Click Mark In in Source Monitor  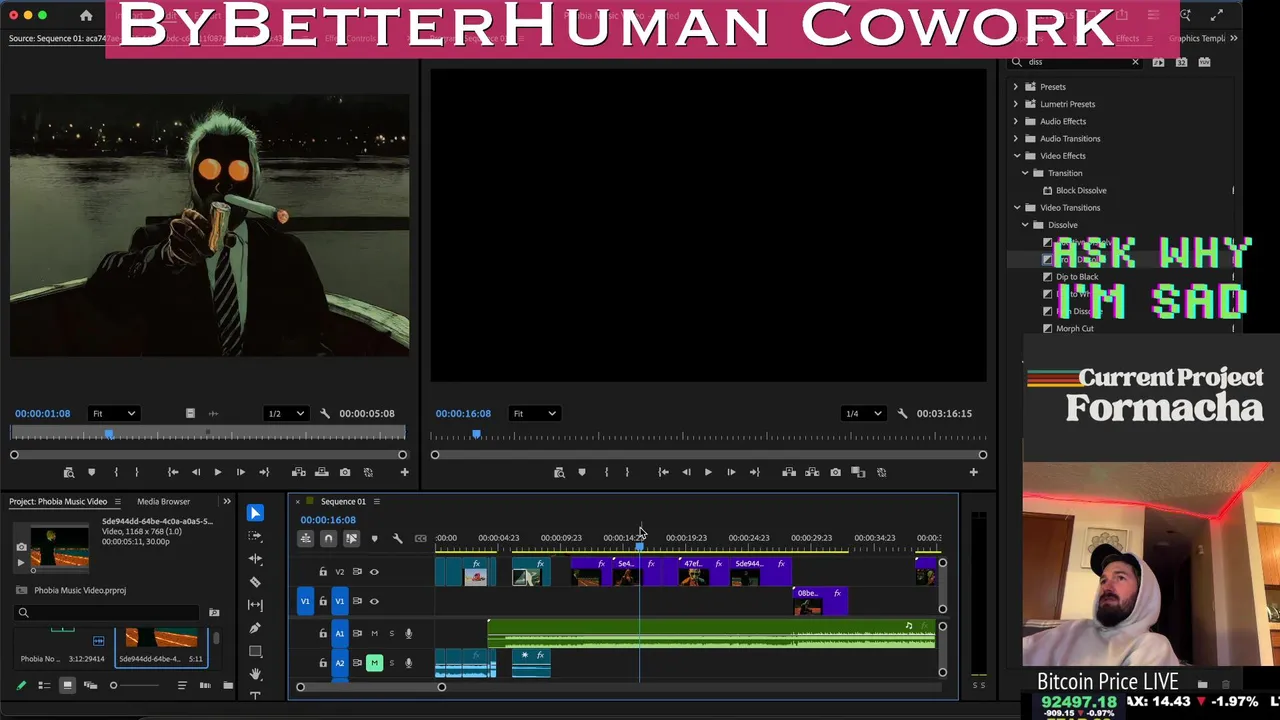coord(116,472)
